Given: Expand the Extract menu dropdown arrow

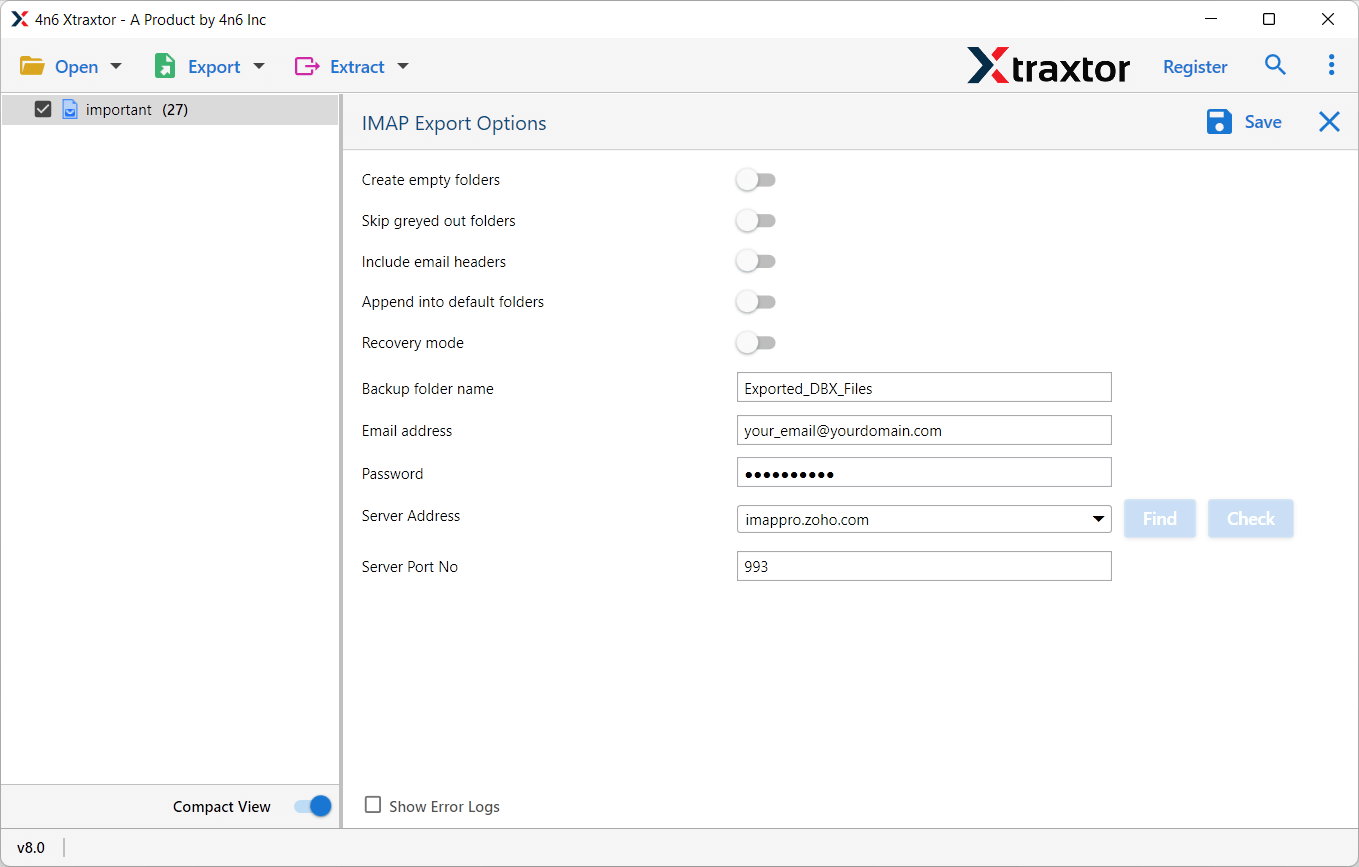Looking at the screenshot, I should pyautogui.click(x=403, y=66).
